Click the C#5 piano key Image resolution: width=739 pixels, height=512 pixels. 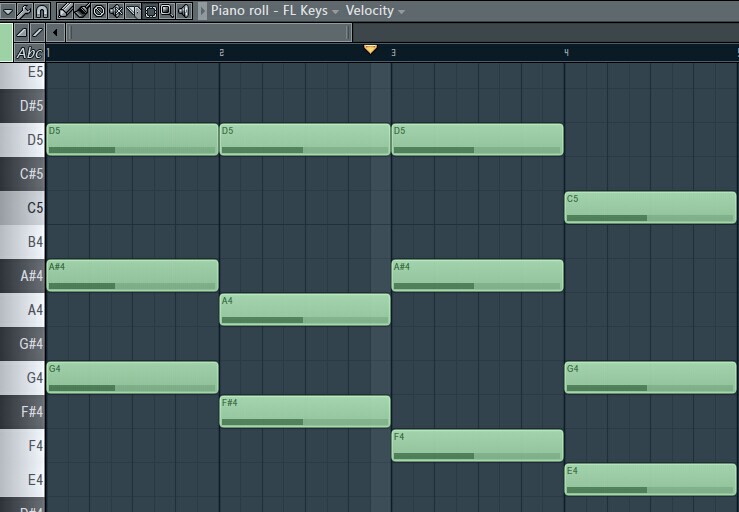tap(22, 173)
